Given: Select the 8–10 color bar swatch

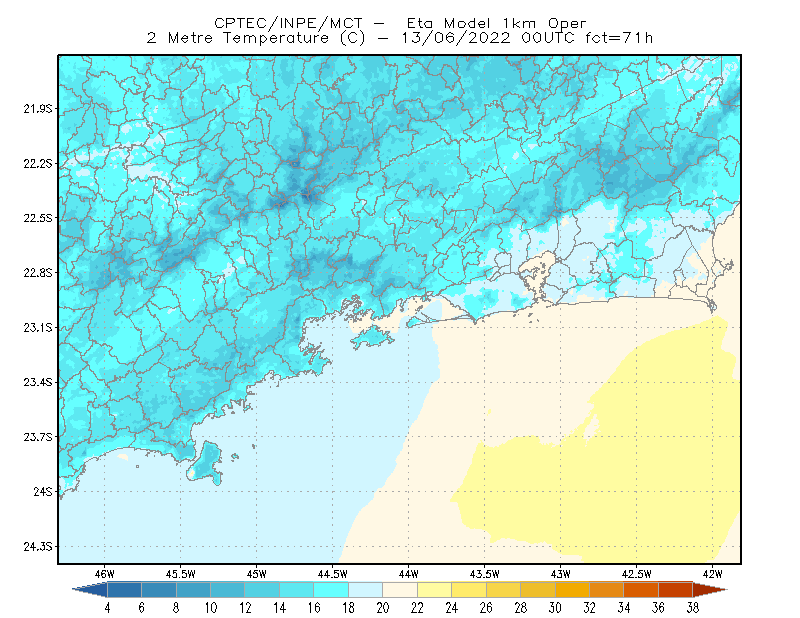Looking at the screenshot, I should (x=193, y=590).
